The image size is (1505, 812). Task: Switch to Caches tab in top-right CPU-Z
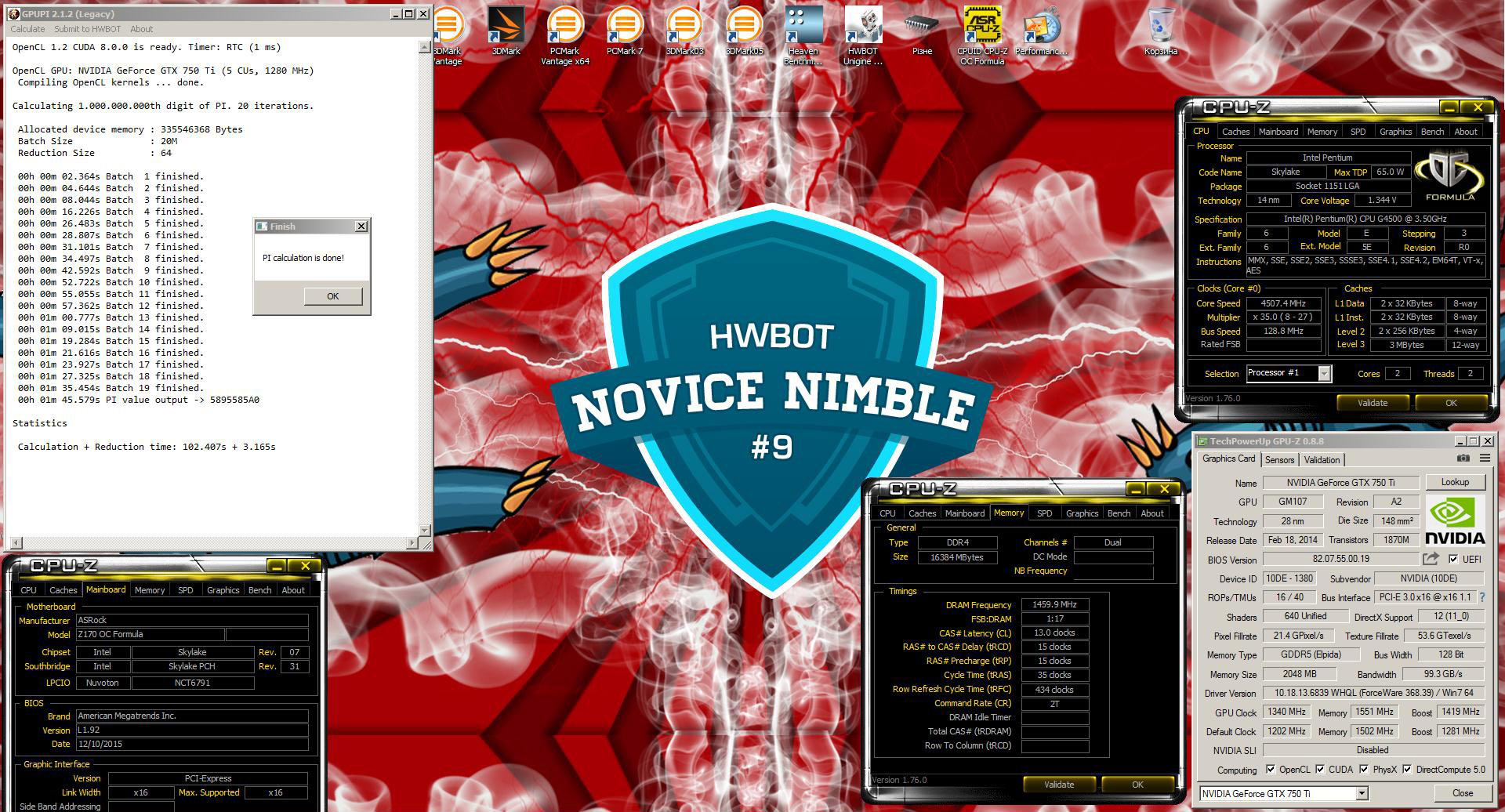click(x=1235, y=132)
